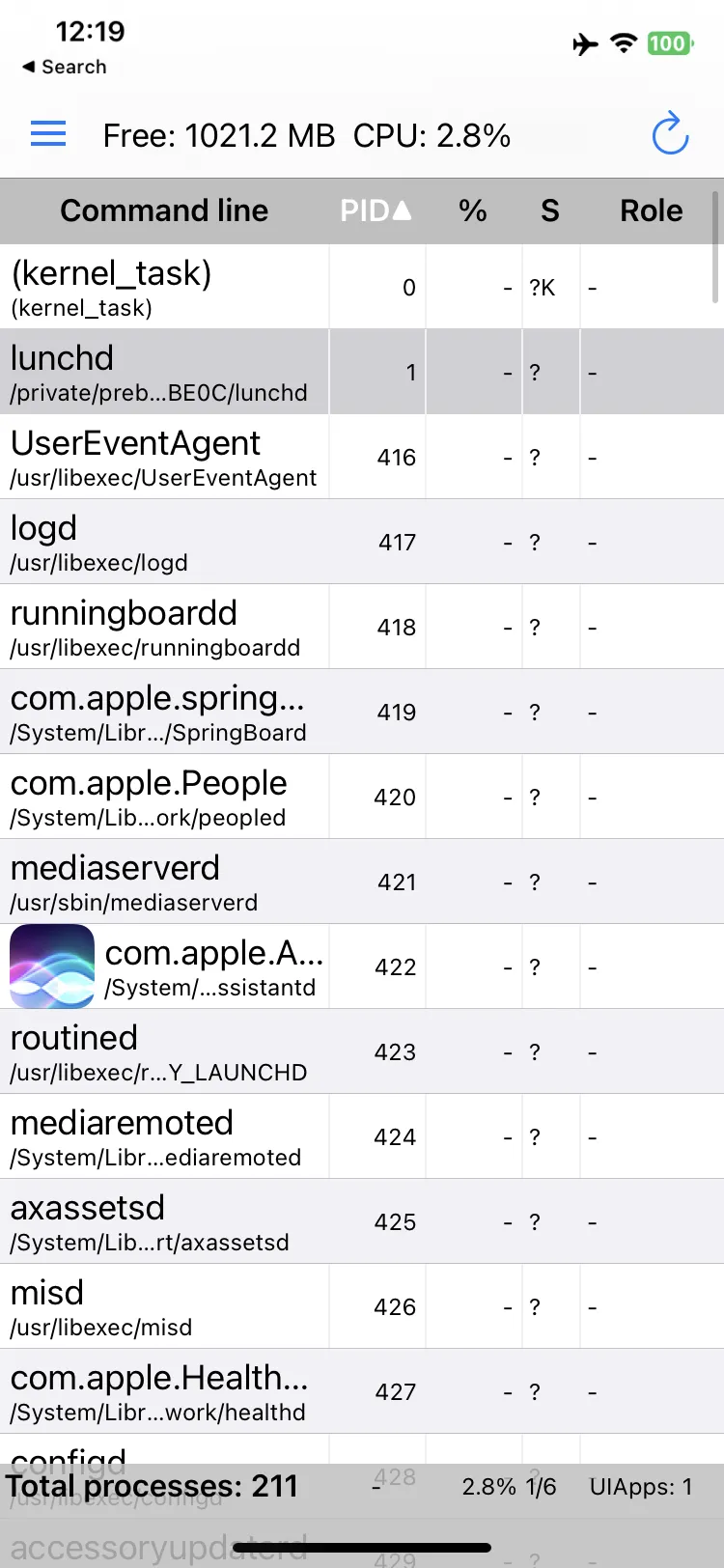Click the vertical scrollbar indicator
The height and width of the screenshot is (1568, 724).
(715, 247)
